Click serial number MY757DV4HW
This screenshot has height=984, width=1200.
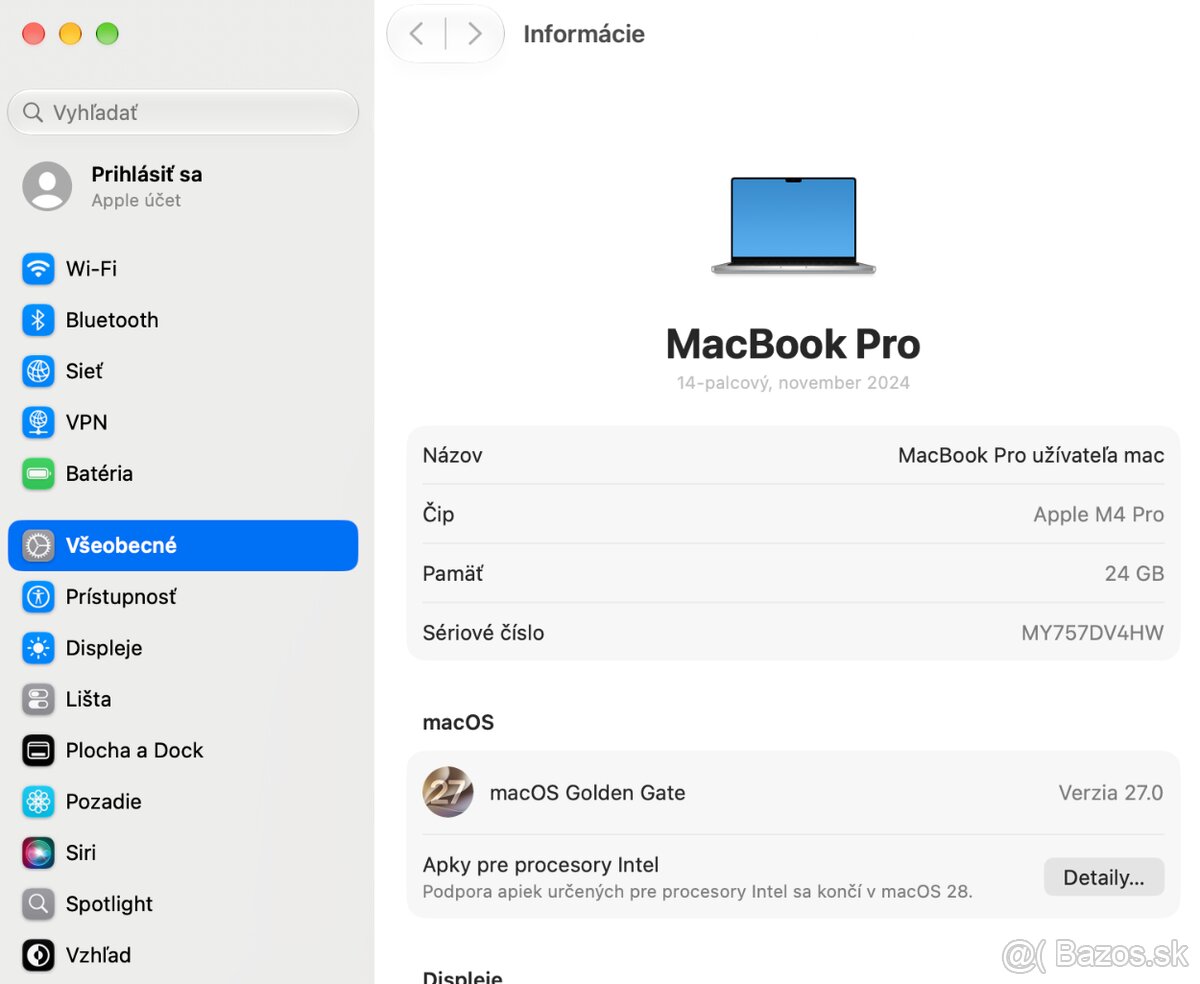(1092, 632)
